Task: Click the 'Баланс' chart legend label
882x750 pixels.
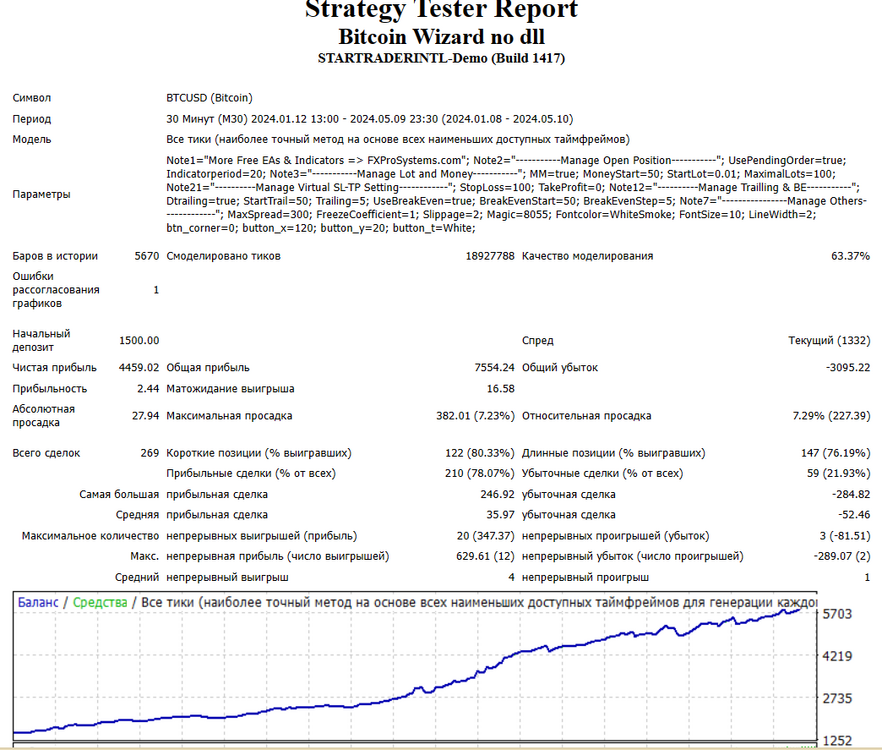Action: coord(38,603)
